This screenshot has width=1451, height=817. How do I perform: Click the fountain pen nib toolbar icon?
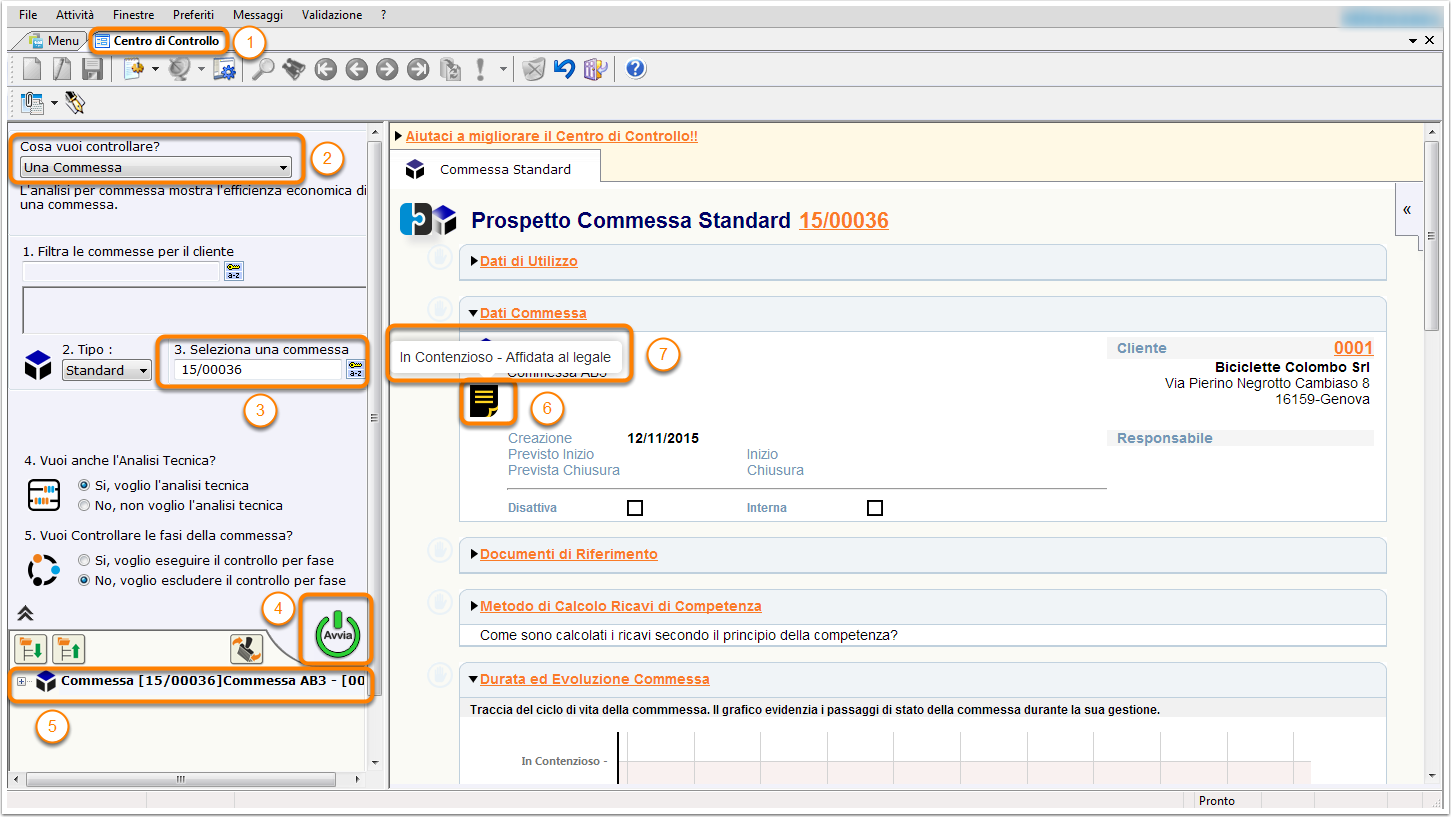[x=75, y=102]
